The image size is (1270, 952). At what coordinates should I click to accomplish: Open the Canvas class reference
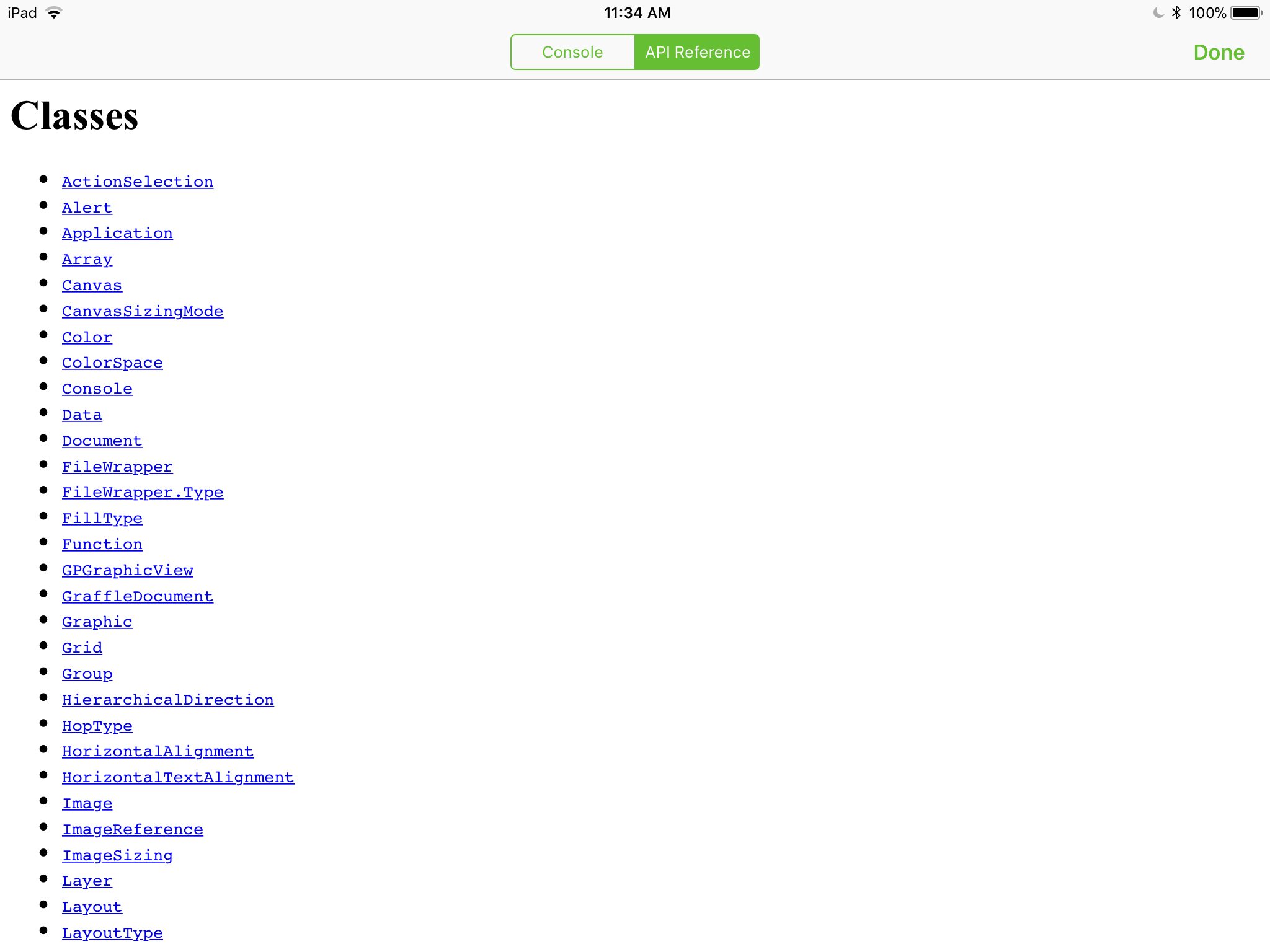(x=92, y=284)
